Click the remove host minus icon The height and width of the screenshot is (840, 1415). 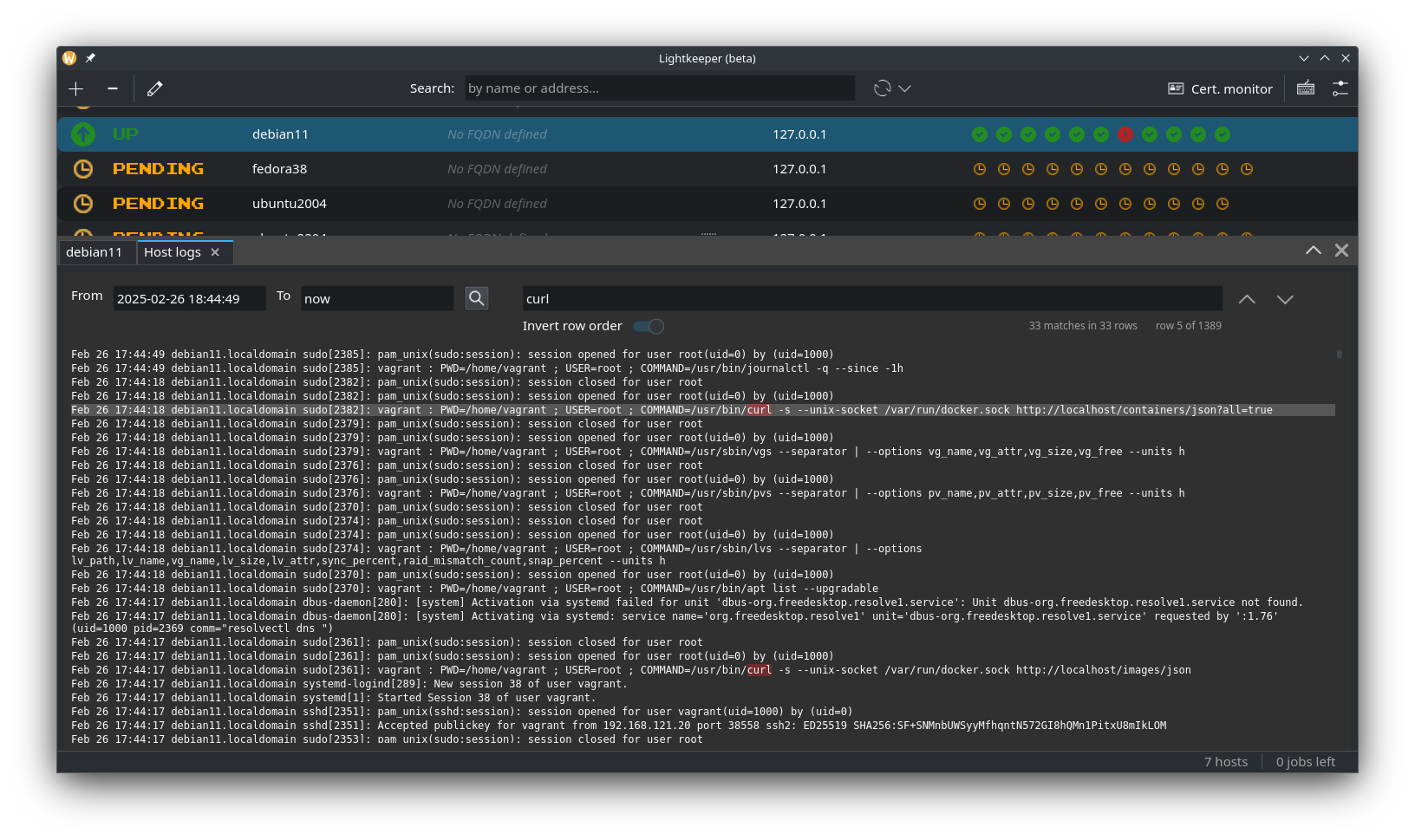(113, 88)
